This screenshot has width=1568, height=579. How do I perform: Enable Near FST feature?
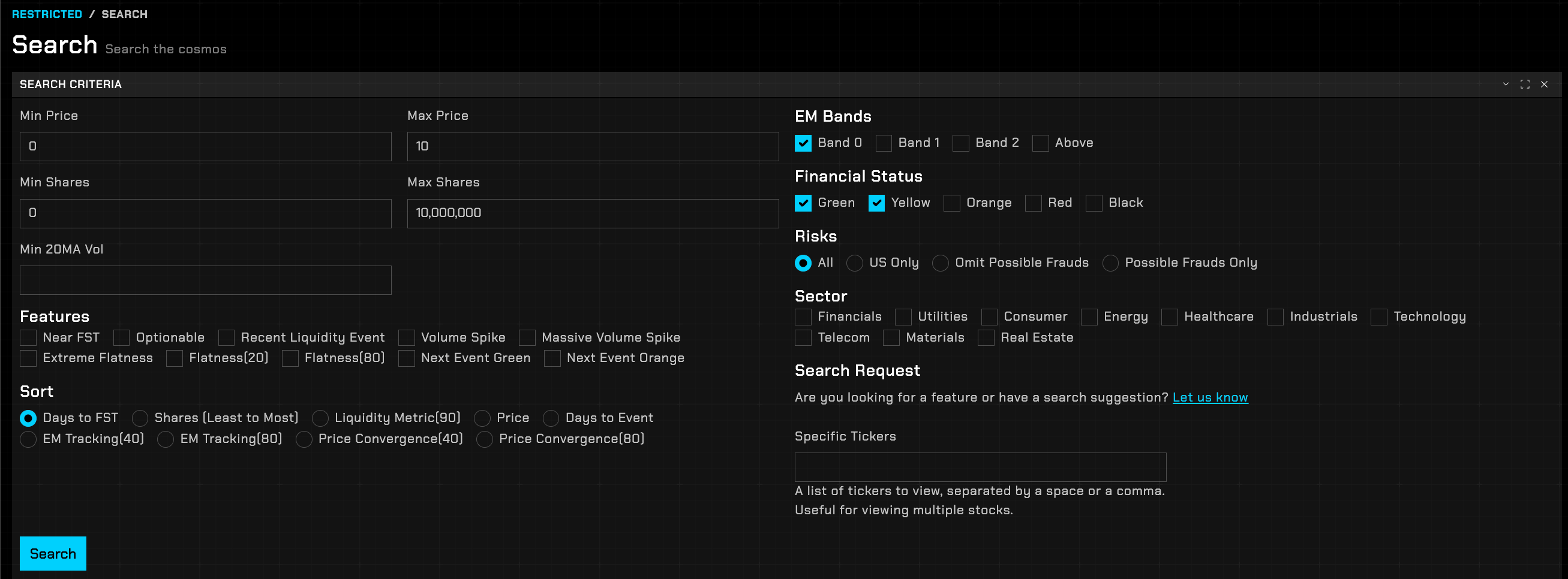[28, 337]
